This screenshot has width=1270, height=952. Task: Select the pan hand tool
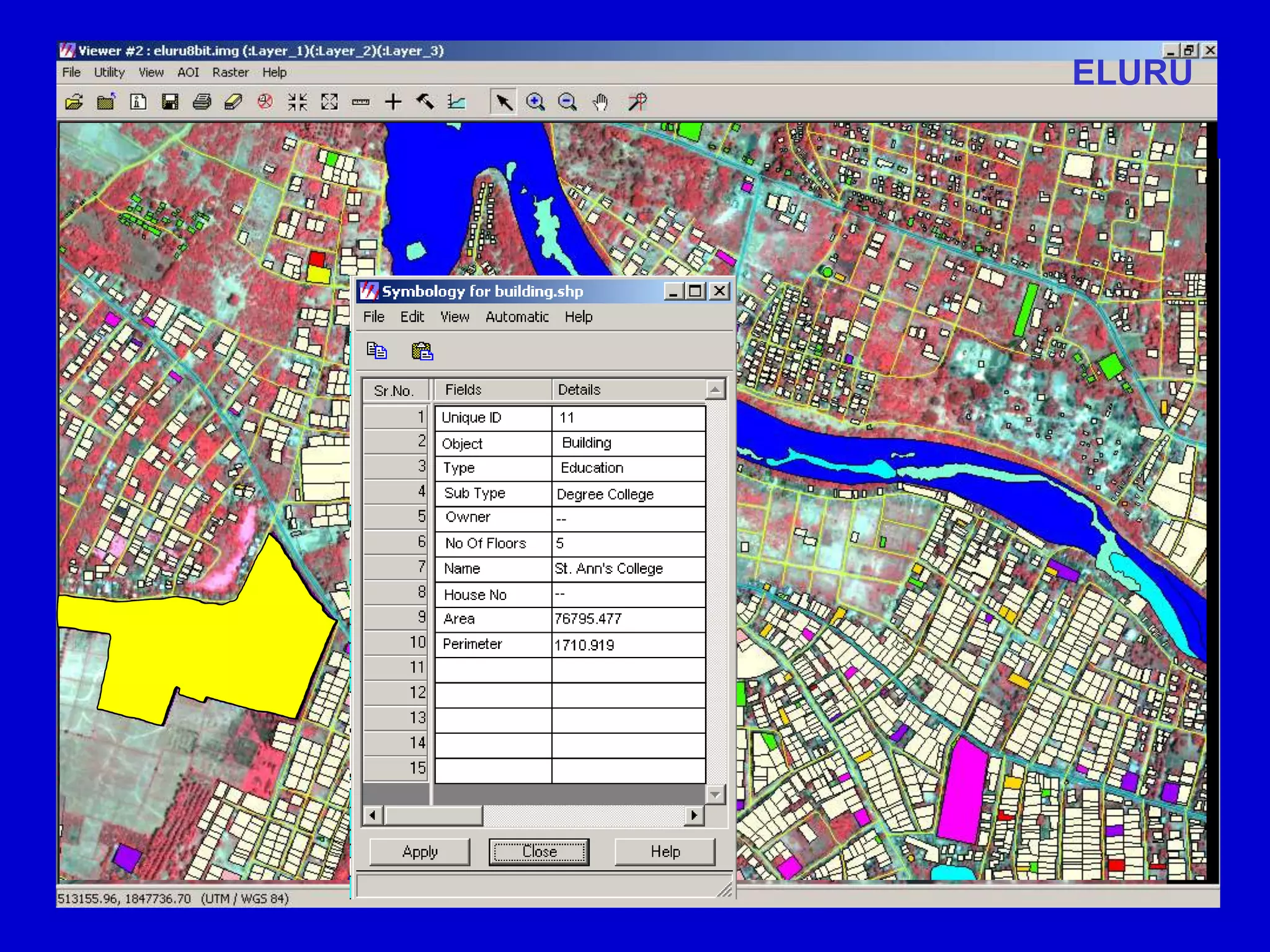pyautogui.click(x=600, y=102)
